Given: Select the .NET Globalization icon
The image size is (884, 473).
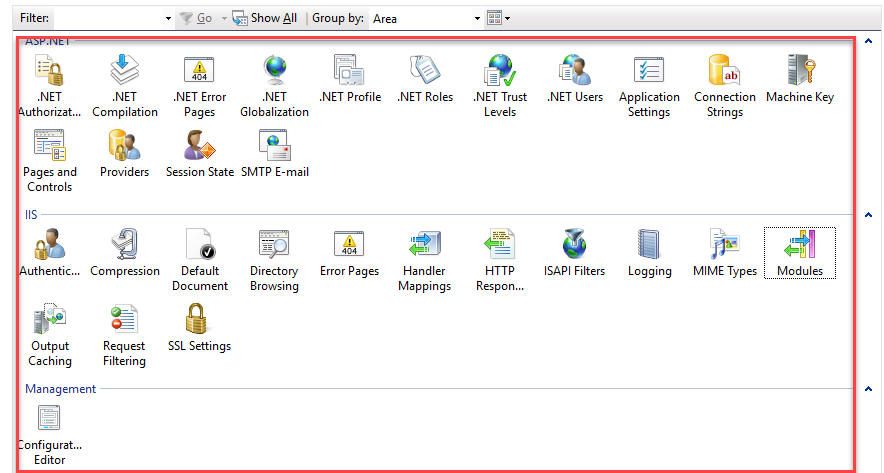Looking at the screenshot, I should pyautogui.click(x=275, y=86).
